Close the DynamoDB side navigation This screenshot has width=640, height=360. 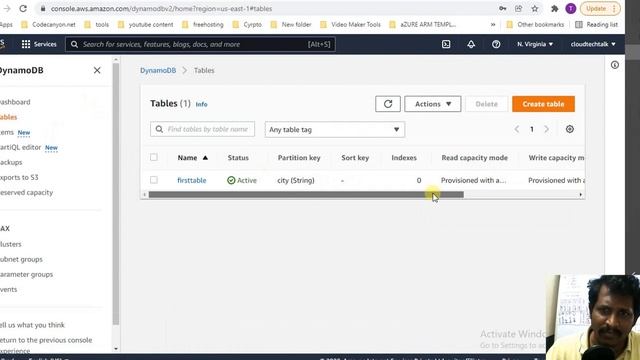tap(97, 70)
